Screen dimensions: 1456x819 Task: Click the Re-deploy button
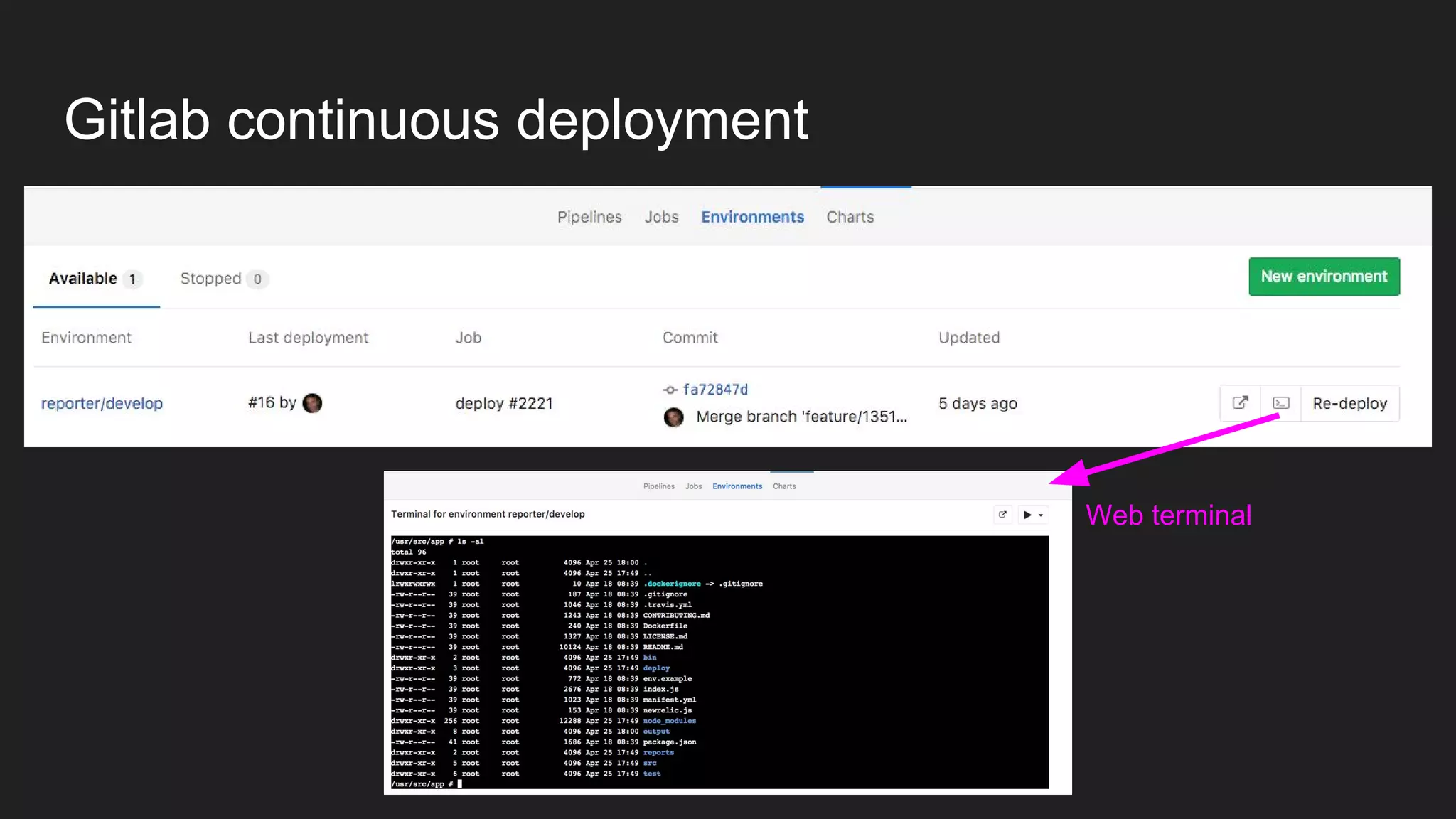pos(1350,403)
